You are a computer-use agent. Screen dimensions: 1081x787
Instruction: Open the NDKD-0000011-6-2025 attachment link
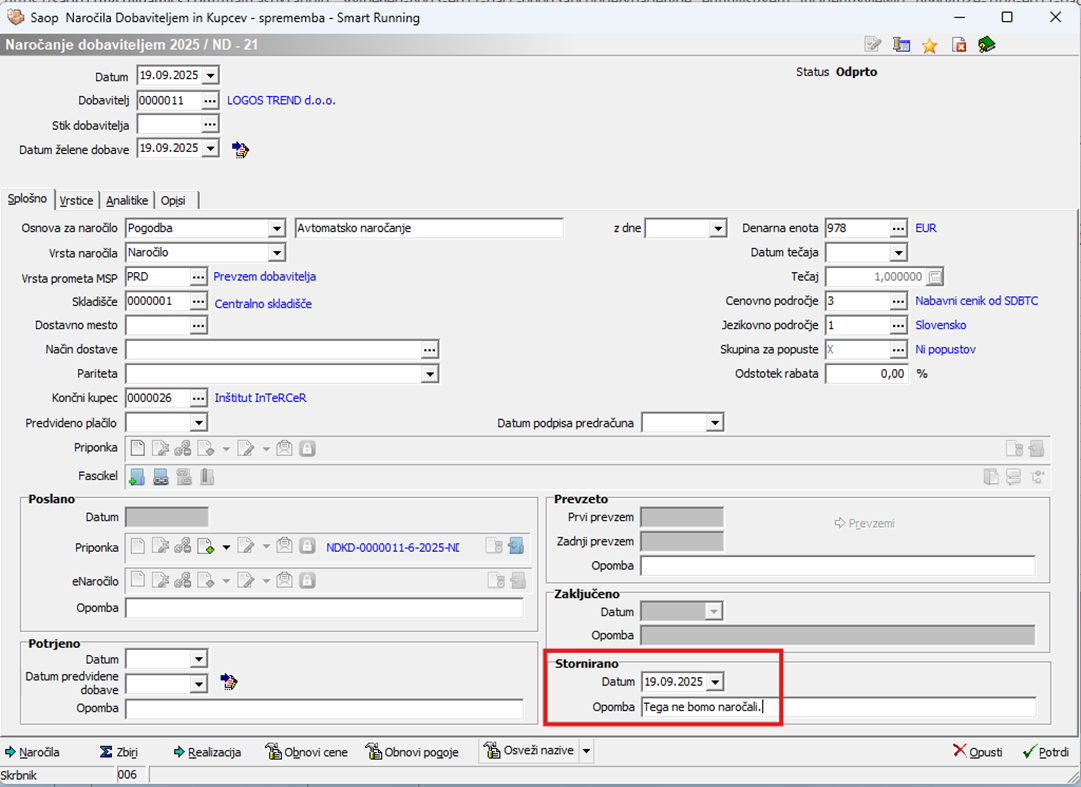tap(392, 547)
